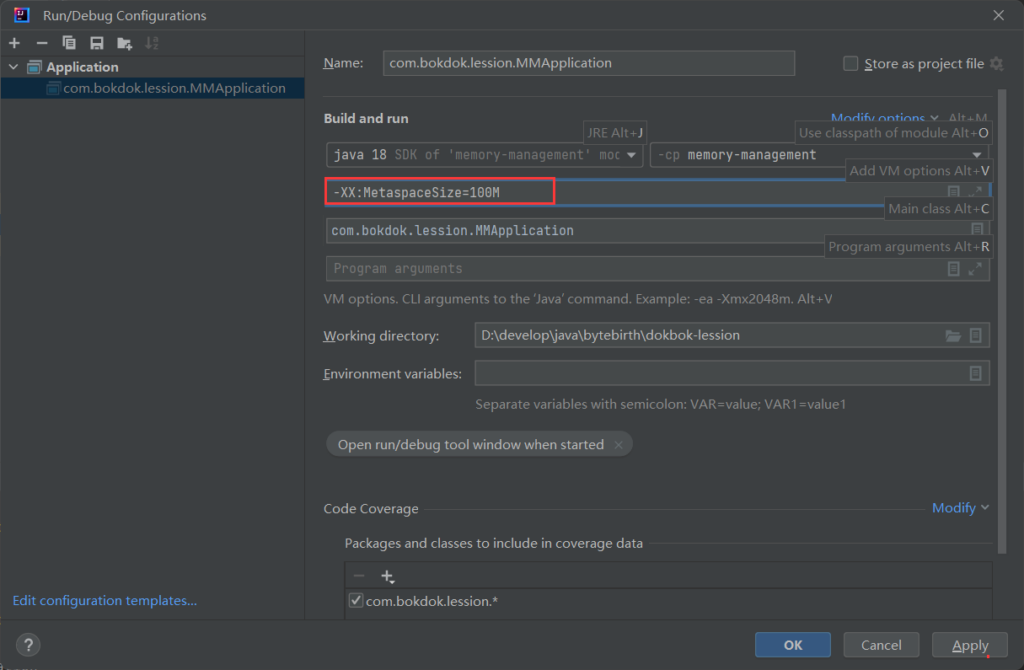Confirm with the OK button
This screenshot has width=1024, height=670.
point(793,645)
